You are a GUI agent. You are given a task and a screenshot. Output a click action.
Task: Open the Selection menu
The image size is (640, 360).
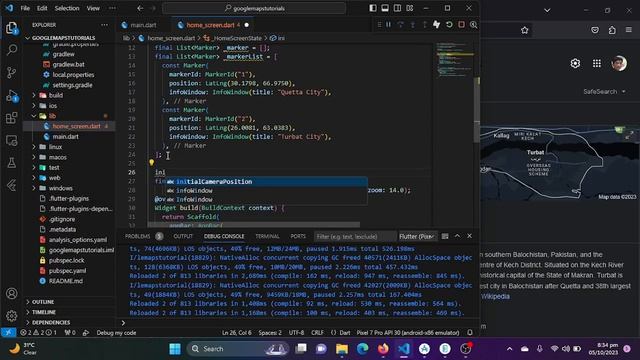pyautogui.click(x=67, y=8)
